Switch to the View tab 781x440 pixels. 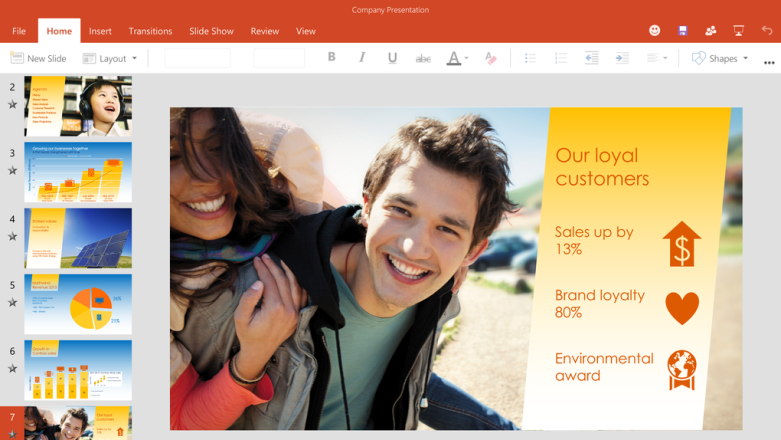click(306, 31)
